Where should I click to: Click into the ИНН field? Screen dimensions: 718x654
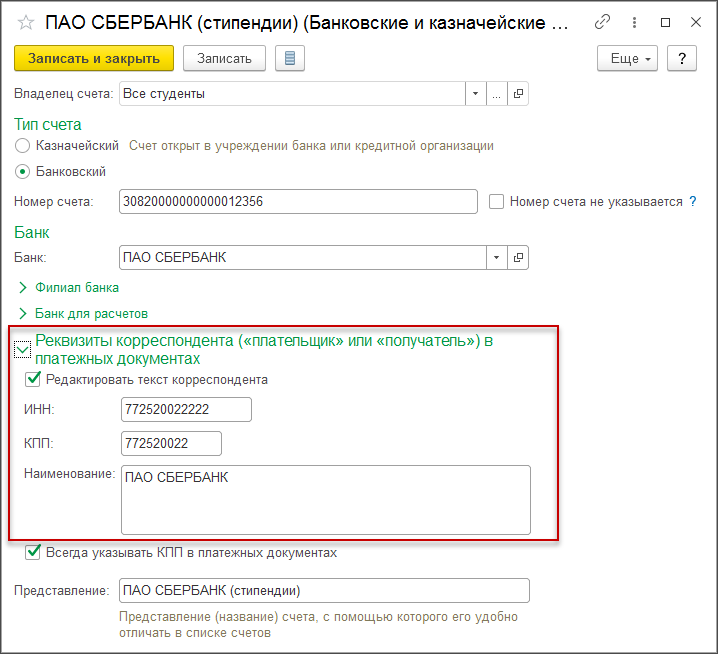tap(186, 409)
